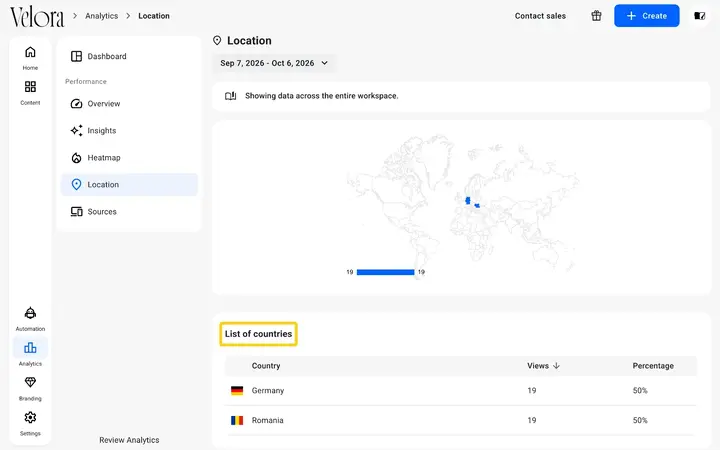Click the Country column header

coord(266,366)
